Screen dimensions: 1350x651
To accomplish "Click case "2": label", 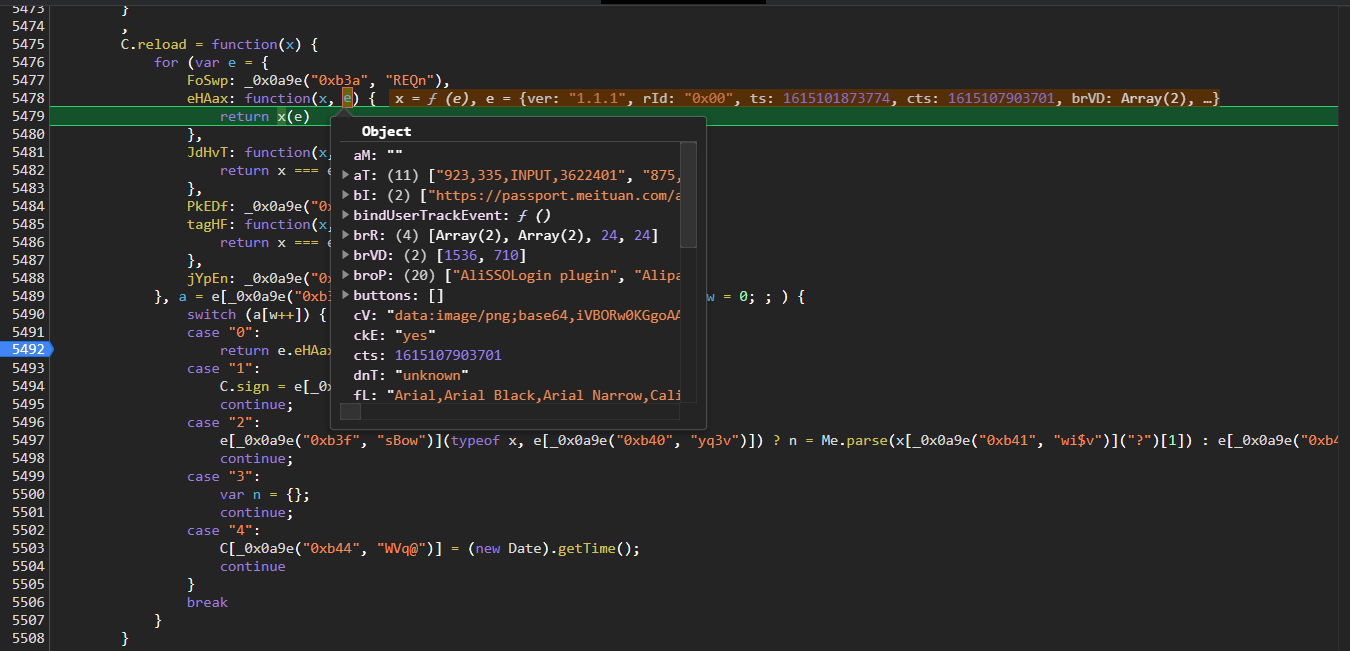I will [224, 422].
